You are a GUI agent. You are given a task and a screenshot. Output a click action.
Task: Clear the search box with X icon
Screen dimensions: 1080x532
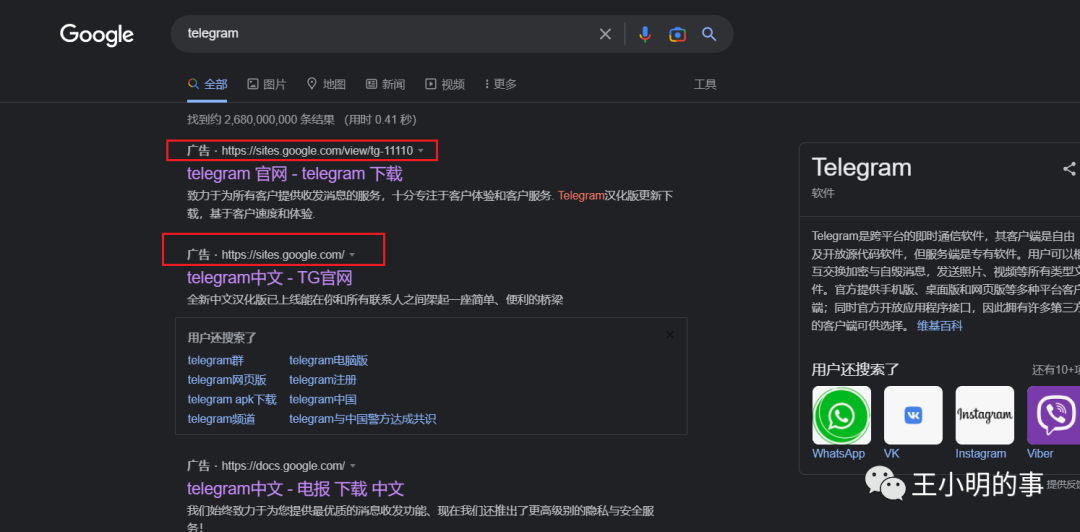tap(605, 34)
